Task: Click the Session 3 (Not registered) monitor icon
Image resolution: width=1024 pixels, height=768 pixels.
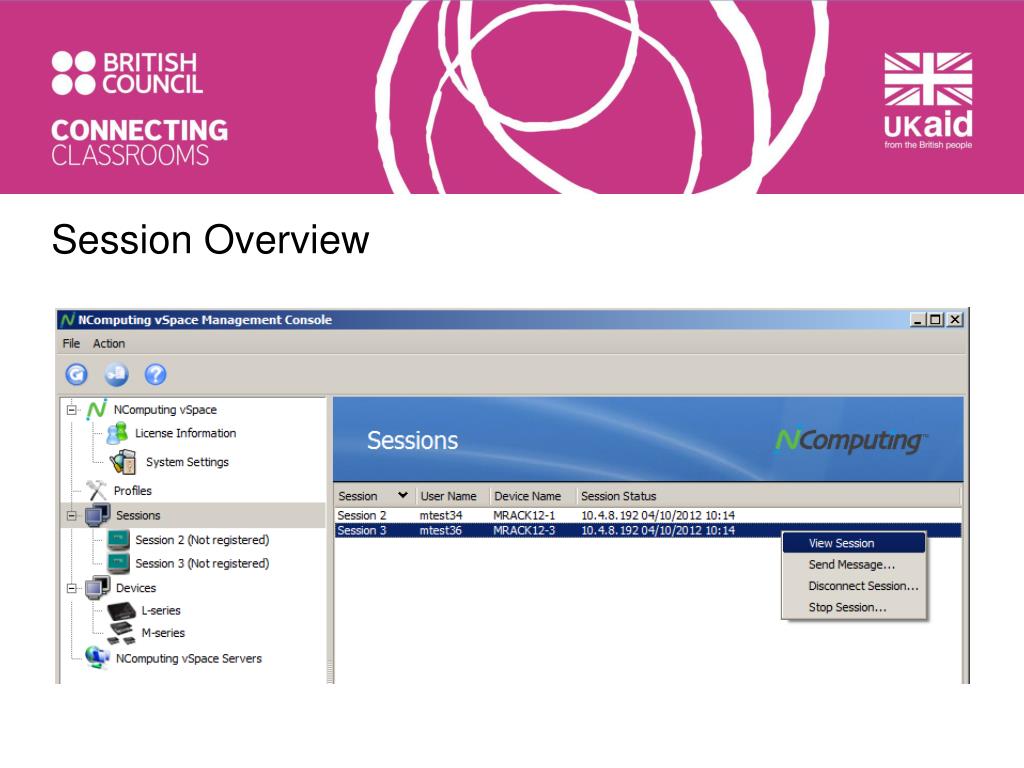Action: click(x=118, y=563)
